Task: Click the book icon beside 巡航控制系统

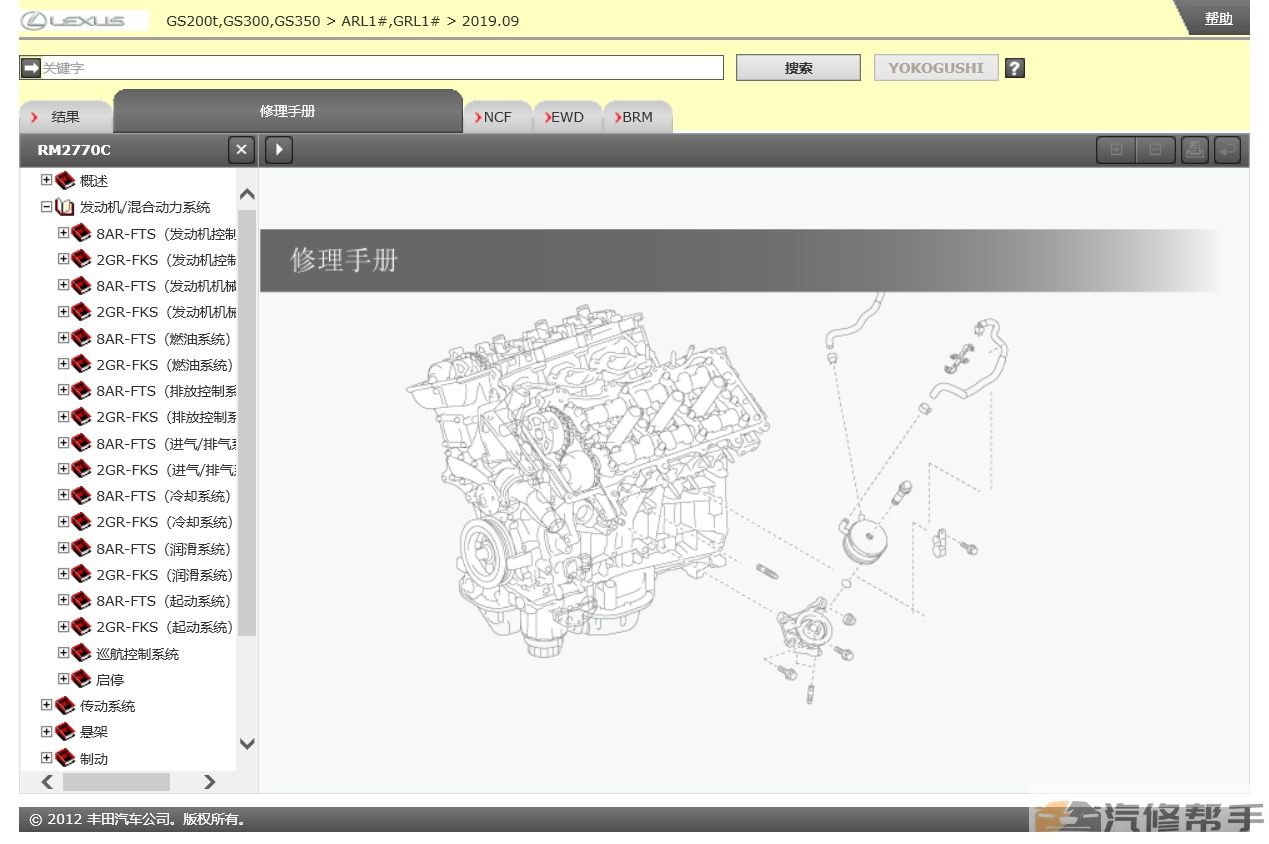Action: pos(81,653)
